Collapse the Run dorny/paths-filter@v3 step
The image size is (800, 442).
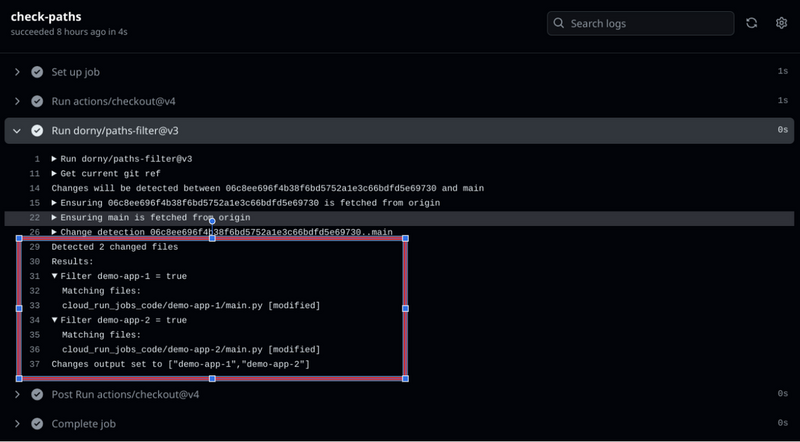[x=17, y=131]
